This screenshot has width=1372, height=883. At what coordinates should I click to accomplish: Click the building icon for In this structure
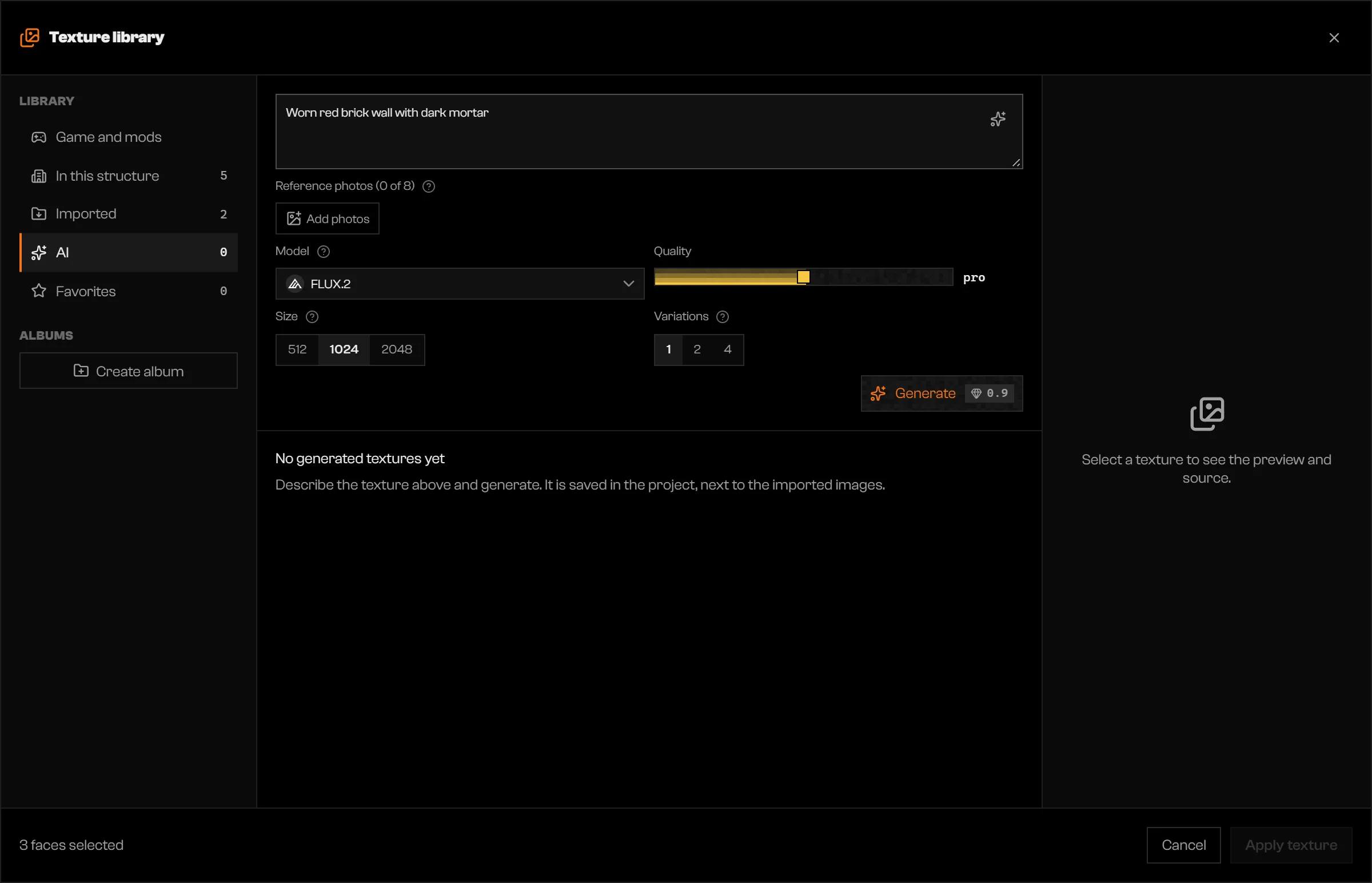[x=38, y=176]
